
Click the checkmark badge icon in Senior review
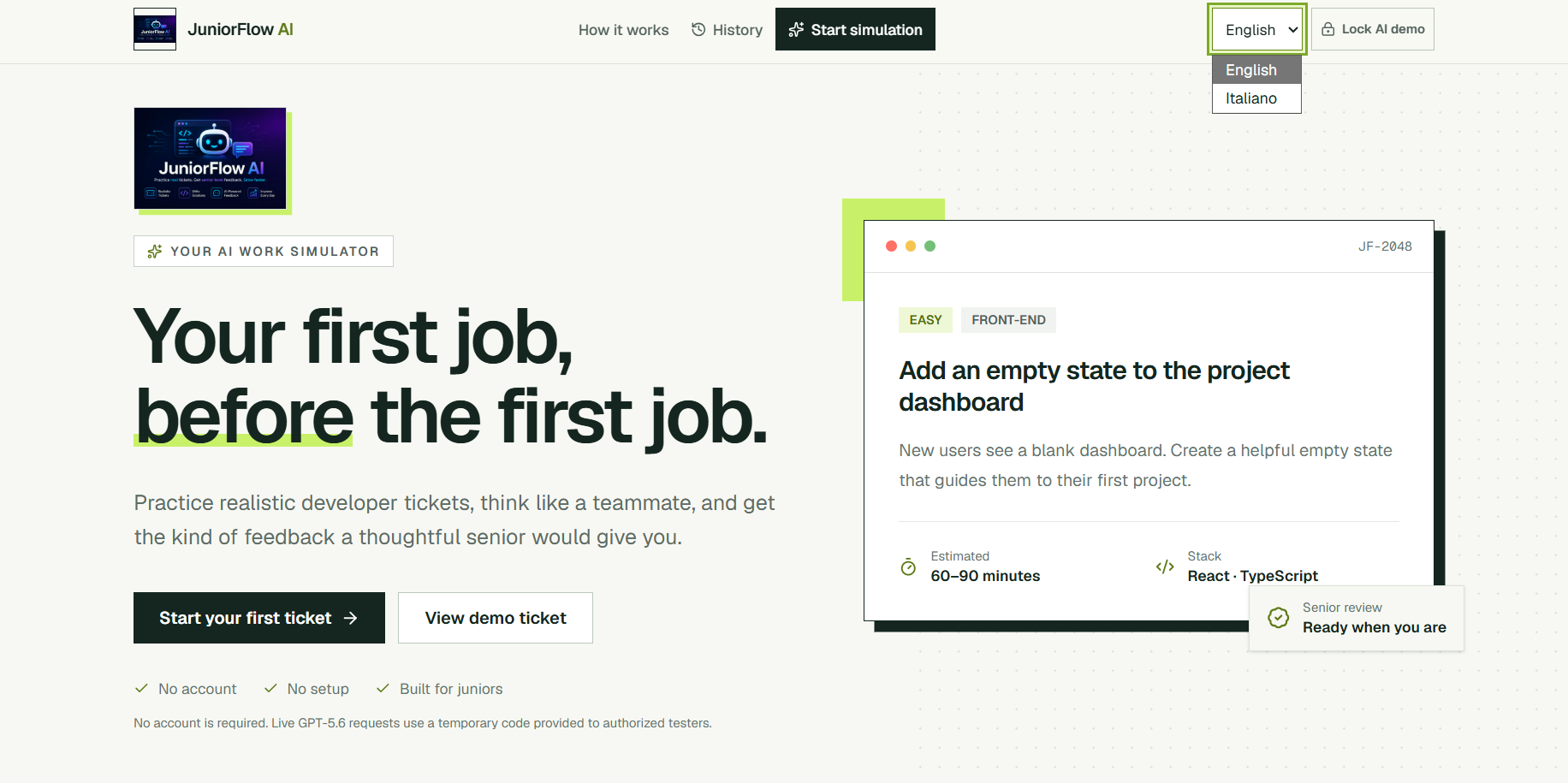pyautogui.click(x=1279, y=617)
